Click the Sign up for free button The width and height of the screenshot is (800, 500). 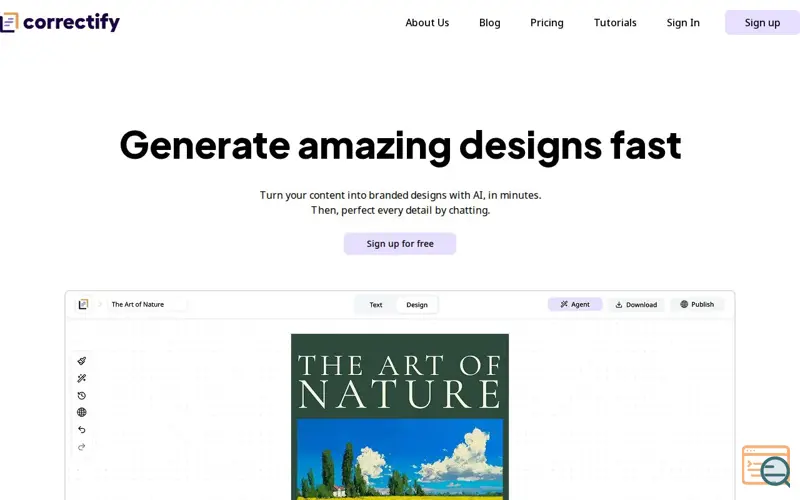(399, 243)
